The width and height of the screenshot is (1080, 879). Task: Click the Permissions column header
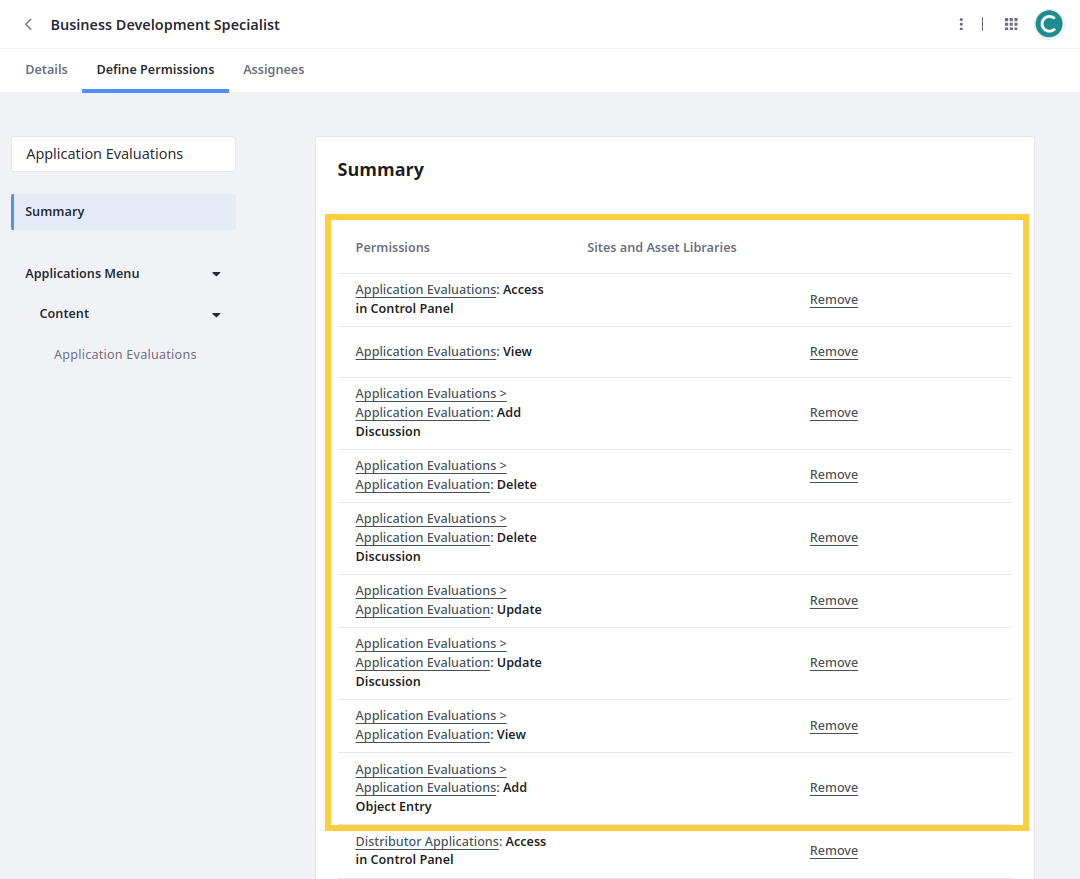pyautogui.click(x=393, y=247)
